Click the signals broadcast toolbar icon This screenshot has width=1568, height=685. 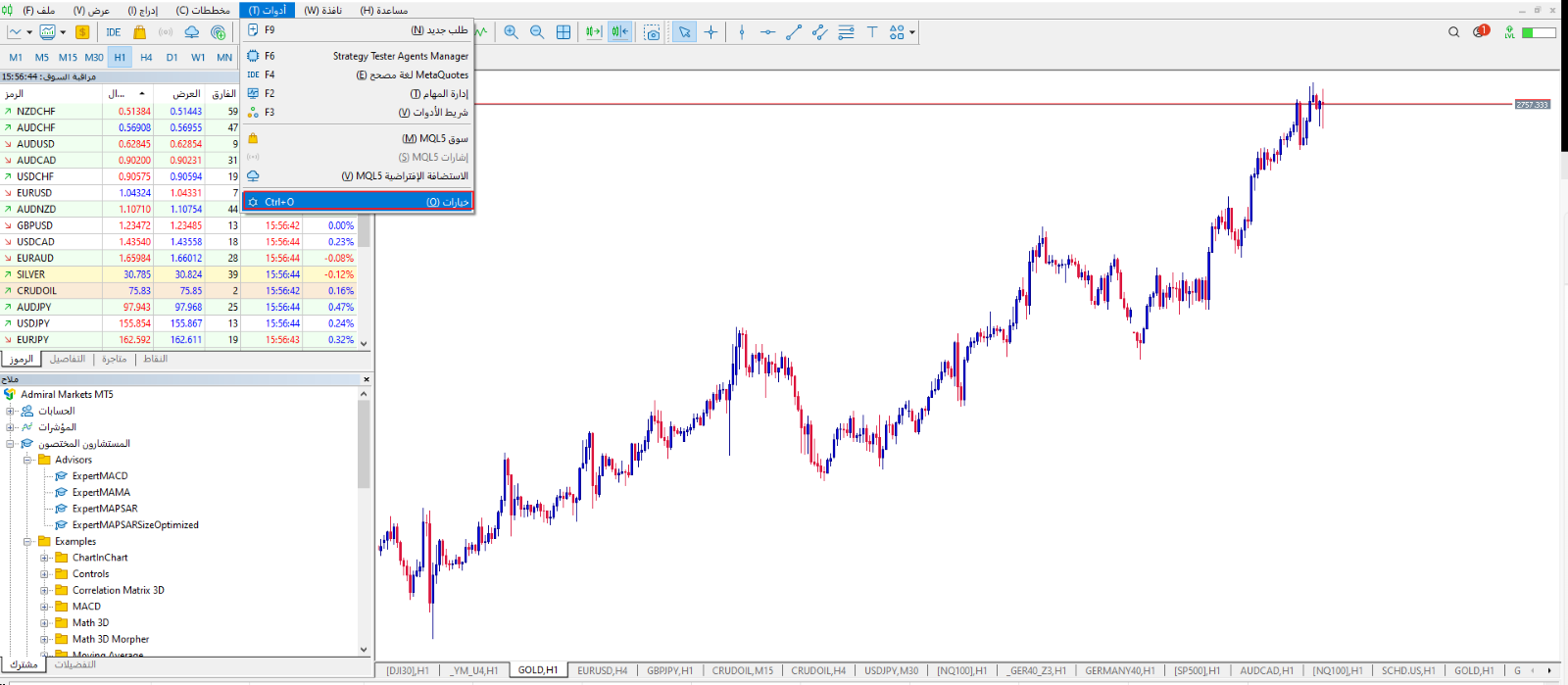click(x=166, y=32)
